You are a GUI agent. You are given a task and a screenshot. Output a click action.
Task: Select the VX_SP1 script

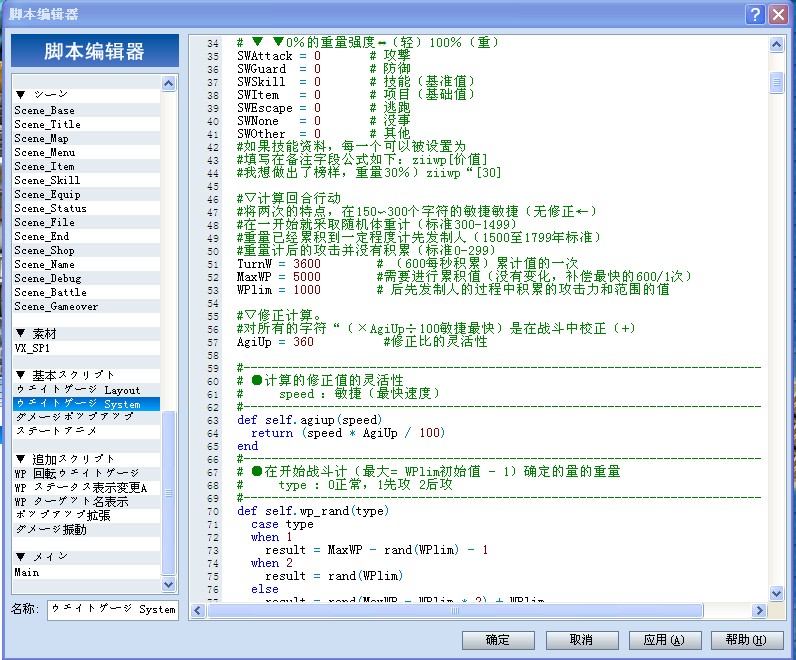pyautogui.click(x=87, y=348)
